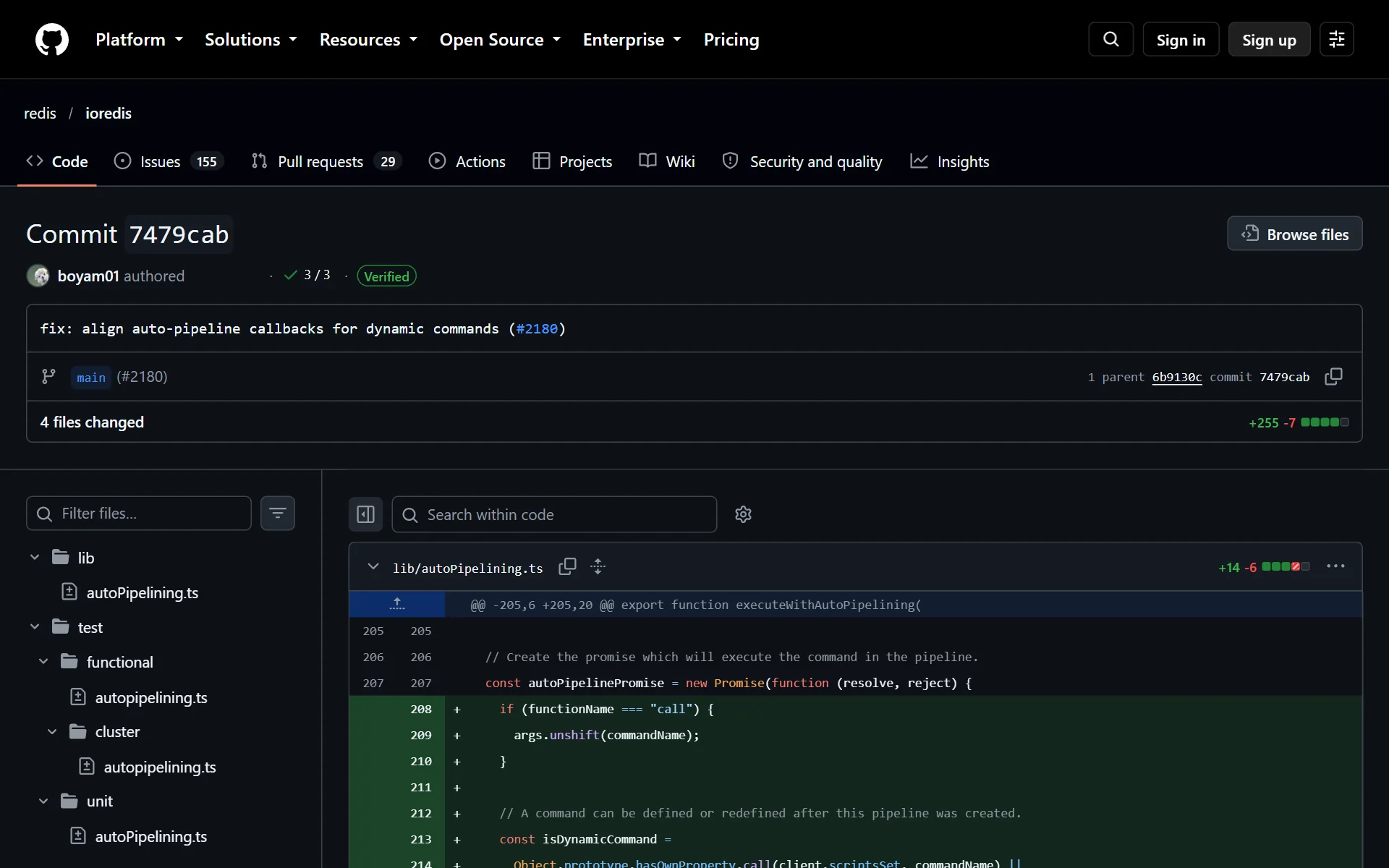Open the redis owner link
The height and width of the screenshot is (868, 1389).
[x=40, y=114]
